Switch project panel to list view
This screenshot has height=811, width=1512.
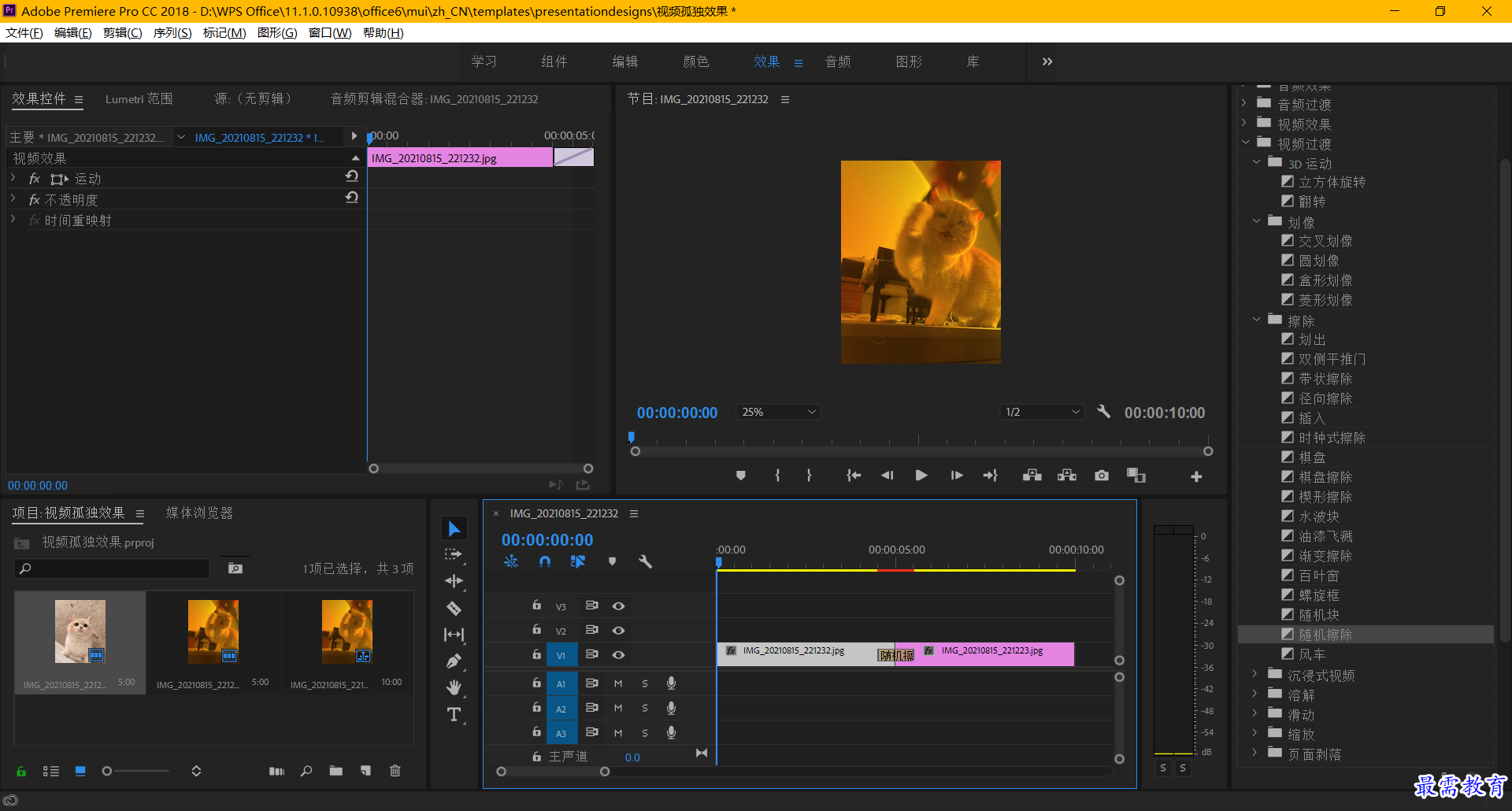click(x=51, y=771)
